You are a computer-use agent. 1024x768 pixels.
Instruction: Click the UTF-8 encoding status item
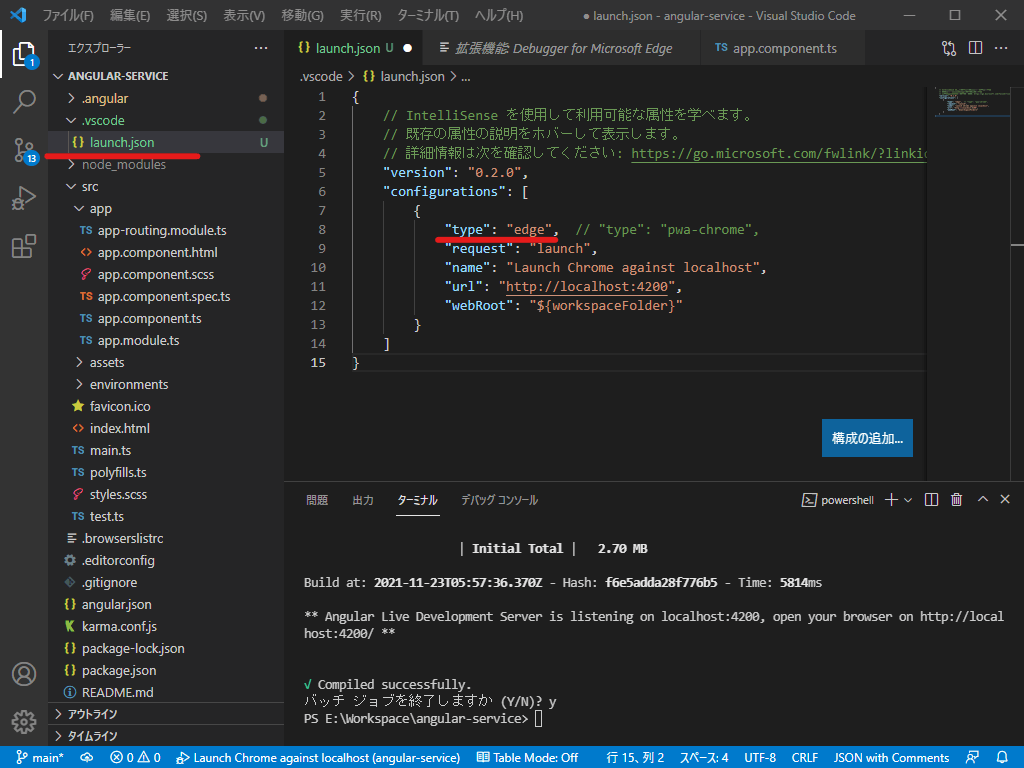pos(760,758)
